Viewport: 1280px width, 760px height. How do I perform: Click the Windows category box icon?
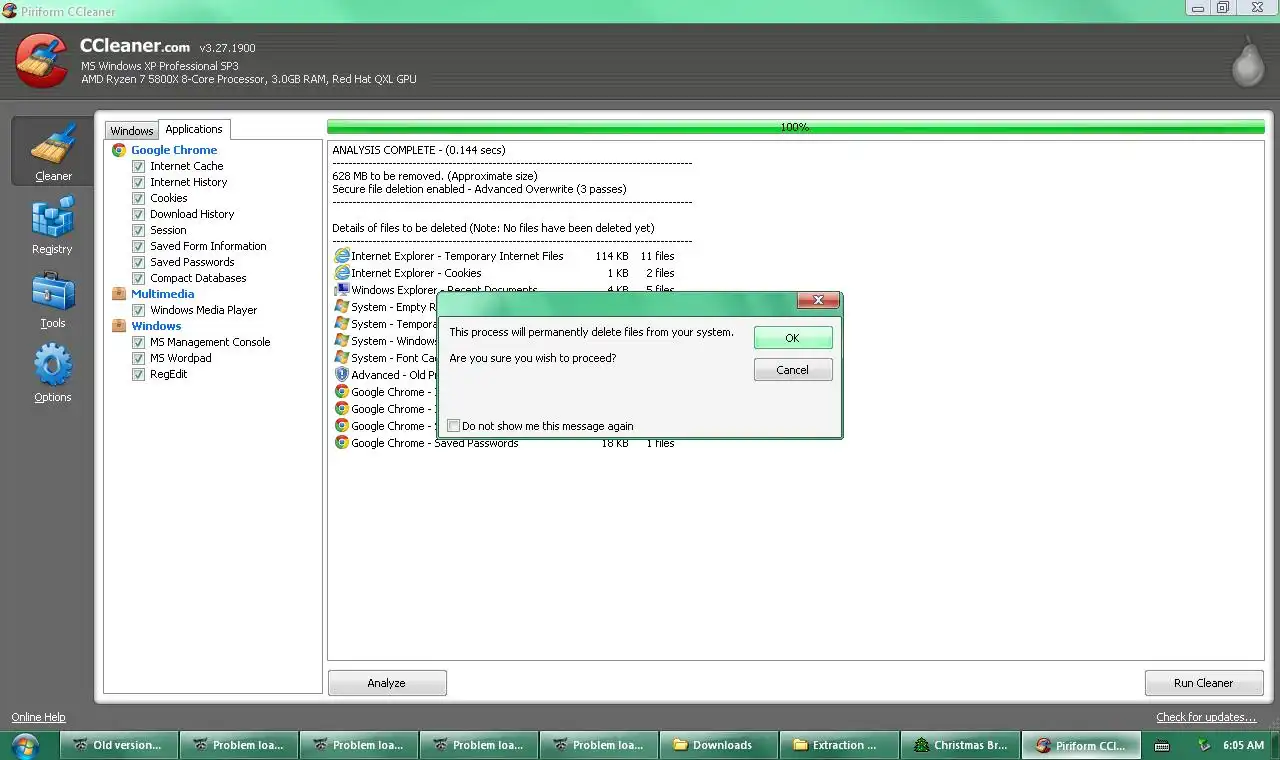click(x=119, y=326)
